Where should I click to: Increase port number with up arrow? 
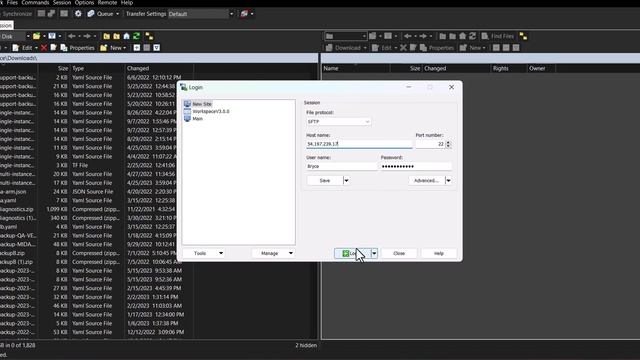click(x=448, y=142)
